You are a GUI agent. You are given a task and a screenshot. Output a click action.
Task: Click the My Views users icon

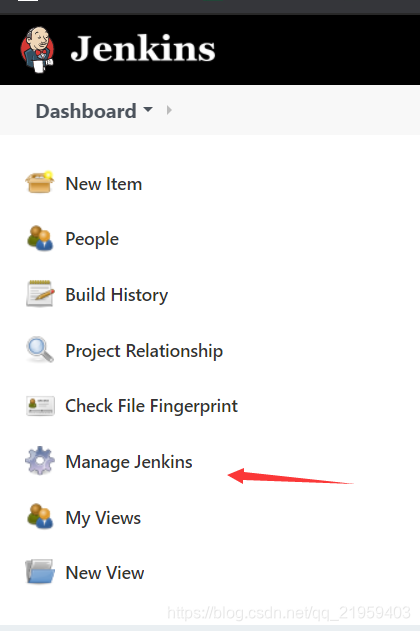tap(40, 516)
